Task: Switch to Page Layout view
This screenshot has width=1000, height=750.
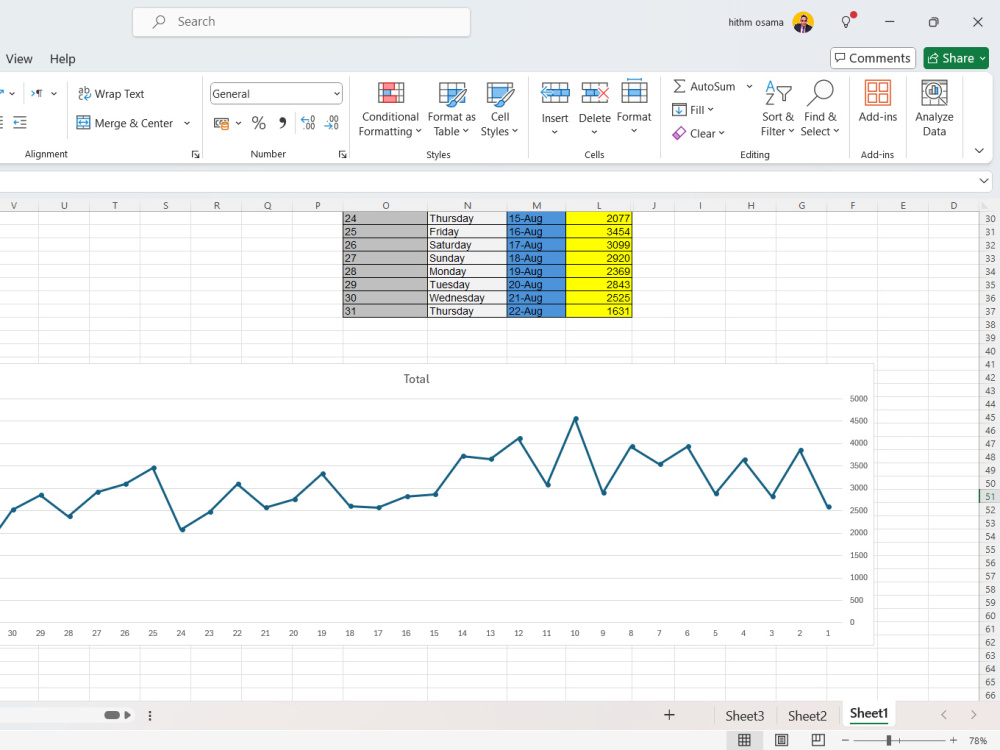Action: (781, 740)
